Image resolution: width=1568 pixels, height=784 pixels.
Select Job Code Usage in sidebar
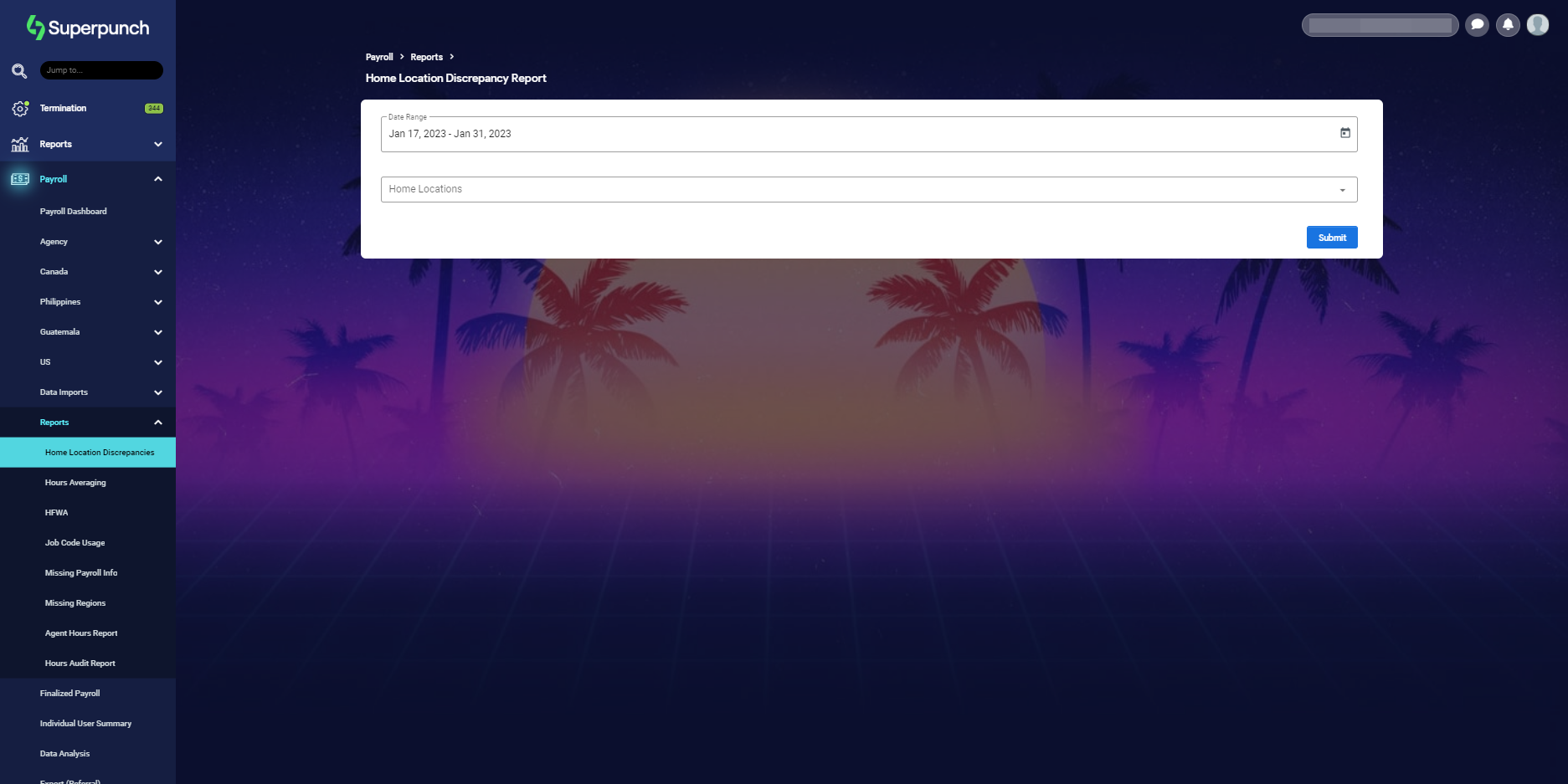click(x=75, y=542)
